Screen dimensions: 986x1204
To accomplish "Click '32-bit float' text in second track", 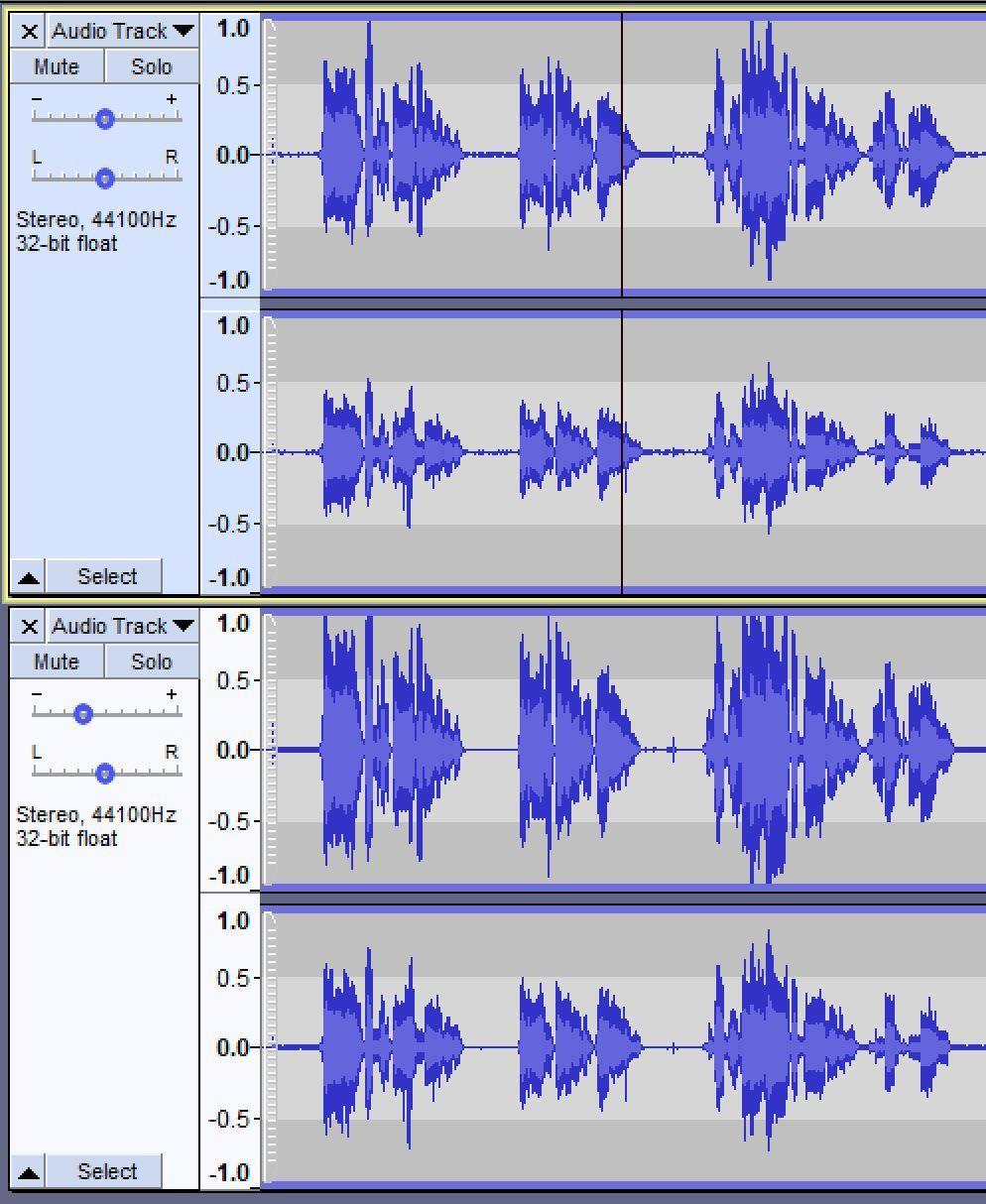I will 66,839.
